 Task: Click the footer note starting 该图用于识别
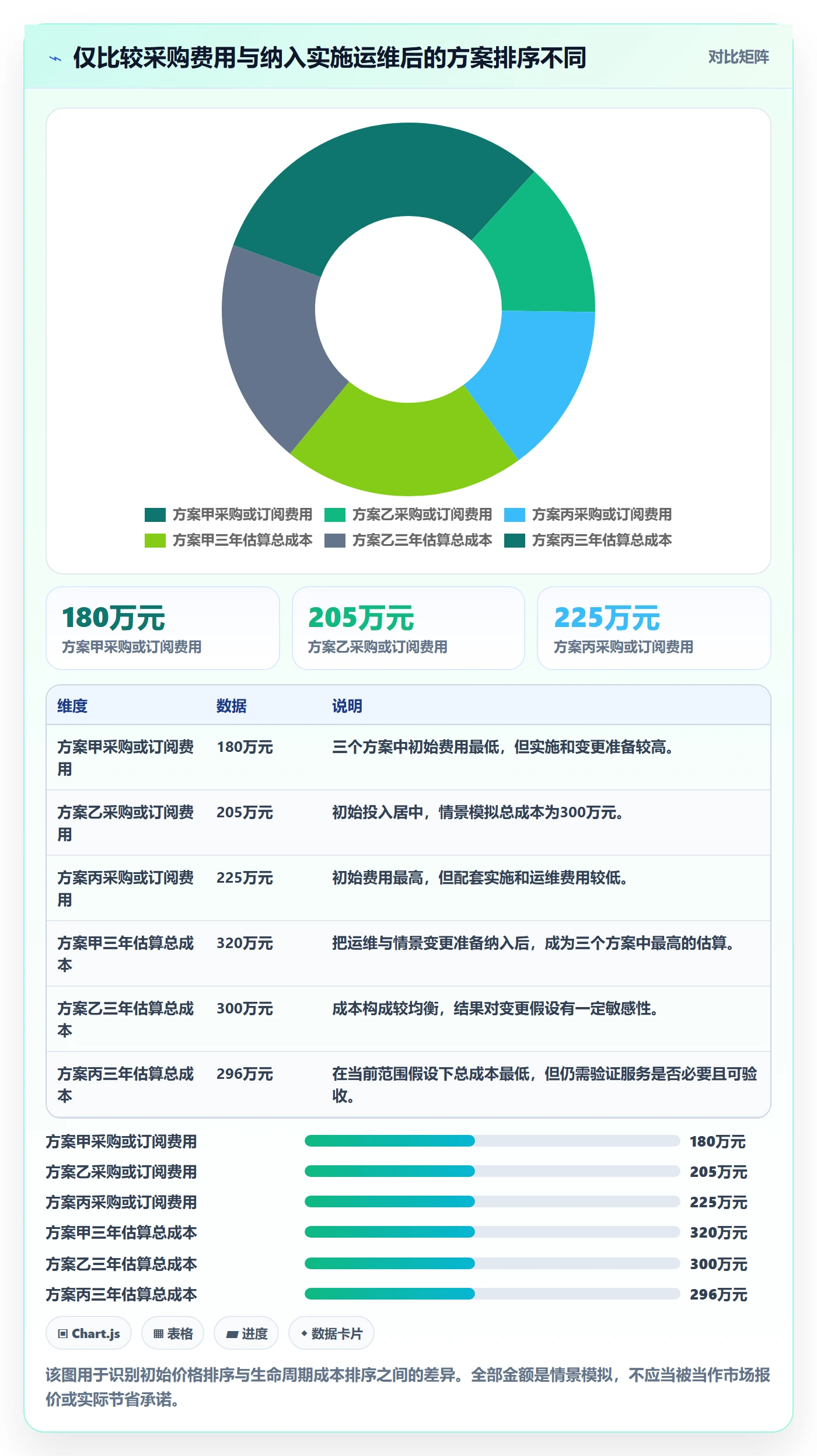[x=408, y=1387]
